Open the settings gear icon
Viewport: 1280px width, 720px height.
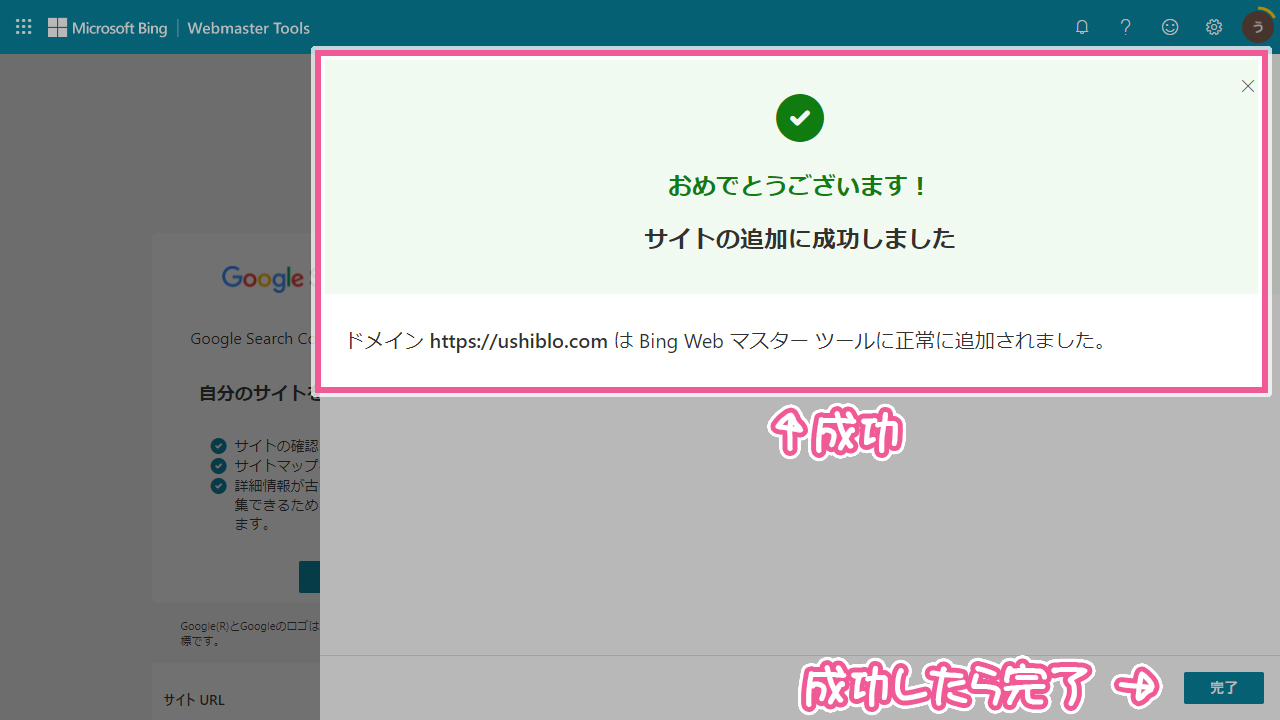coord(1214,27)
